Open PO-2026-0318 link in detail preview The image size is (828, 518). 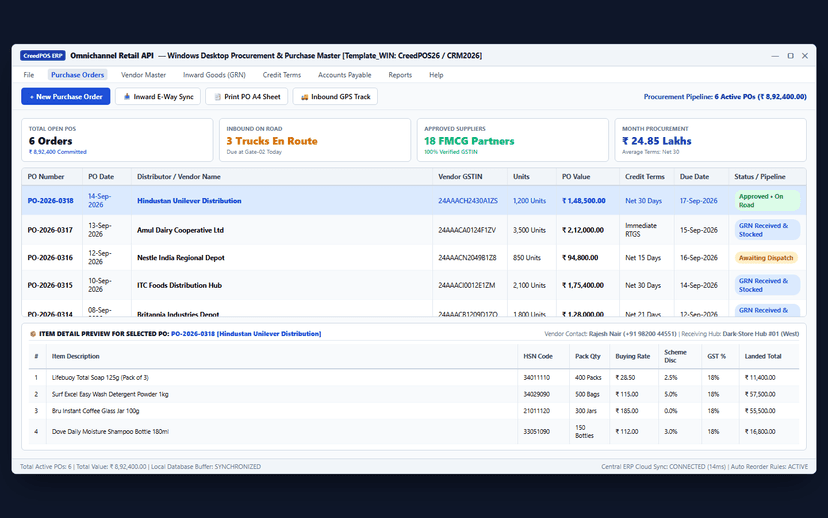[193, 334]
